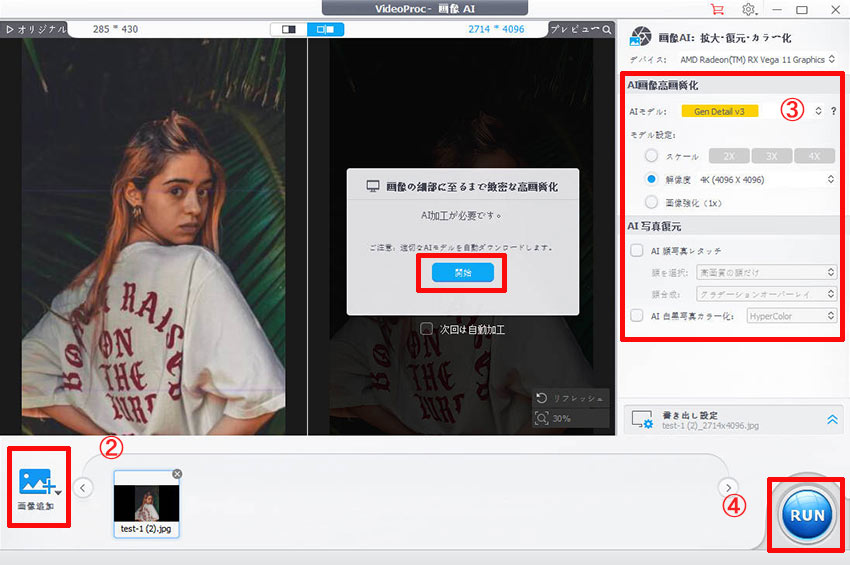Open the AIモデル Gen Detail v3 dropdown
This screenshot has height=565, width=850.
[x=752, y=111]
